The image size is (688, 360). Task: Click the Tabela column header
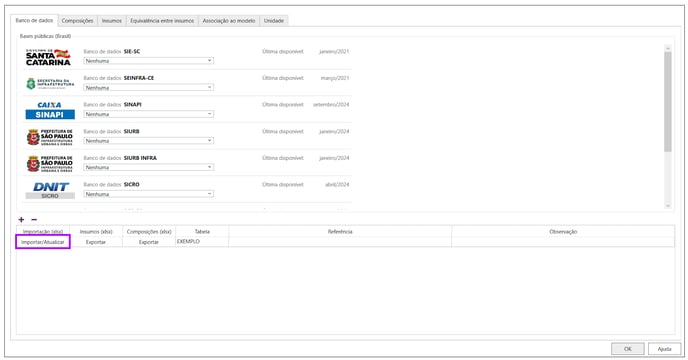(202, 231)
